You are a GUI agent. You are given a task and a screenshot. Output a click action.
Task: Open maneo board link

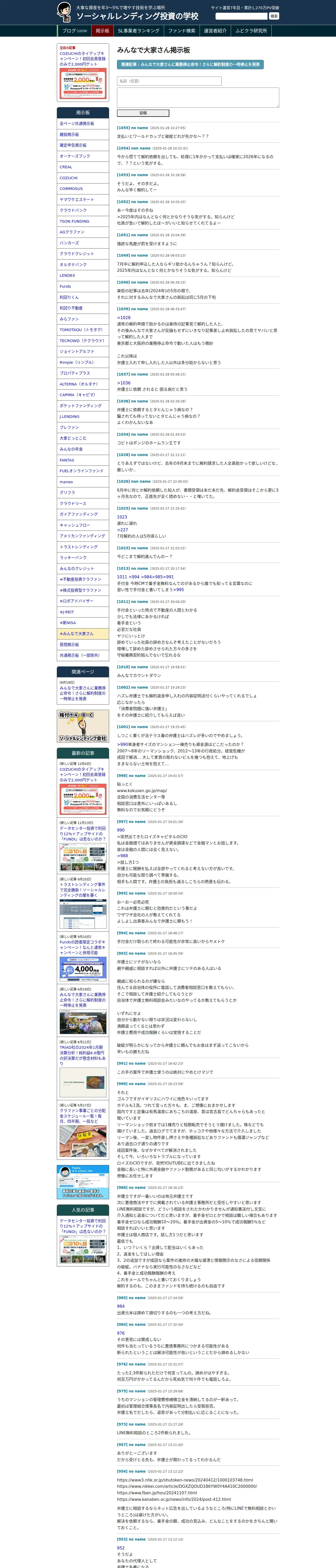[83, 482]
